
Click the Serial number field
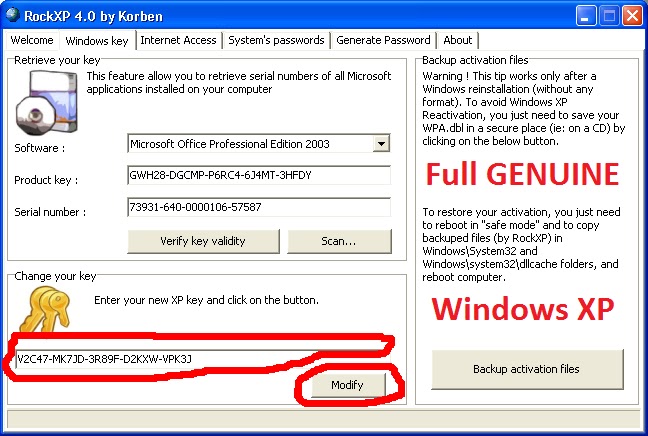point(259,207)
